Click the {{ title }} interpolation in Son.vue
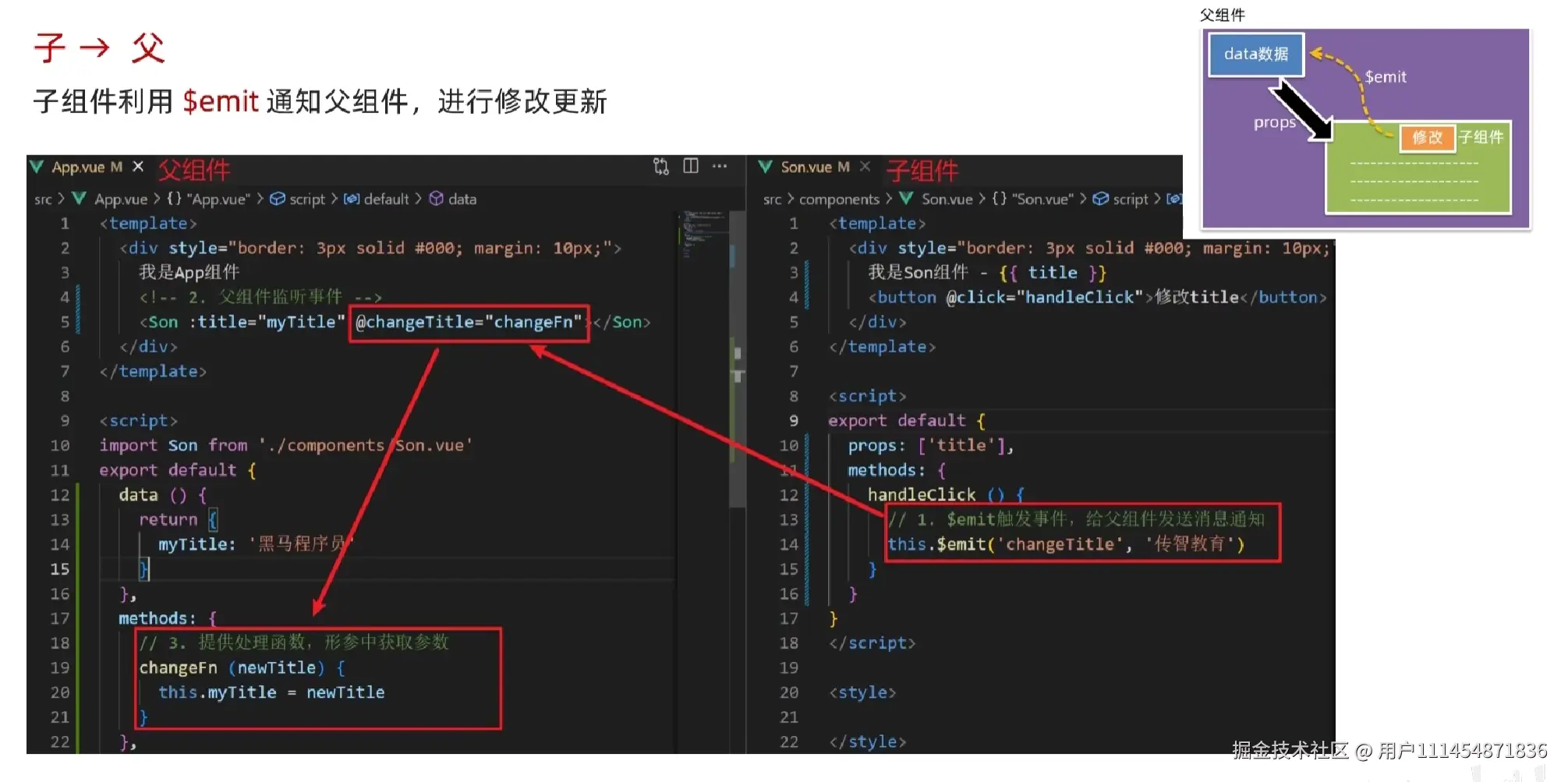This screenshot has width=1568, height=782. (x=1053, y=273)
